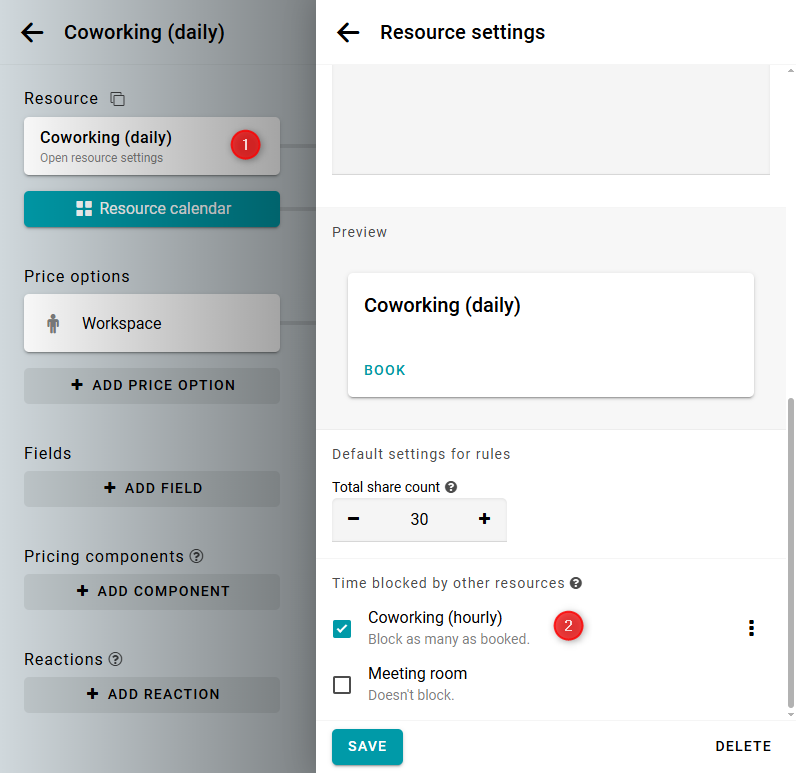Screen dimensions: 796x773
Task: Save the resource settings
Action: pos(367,746)
